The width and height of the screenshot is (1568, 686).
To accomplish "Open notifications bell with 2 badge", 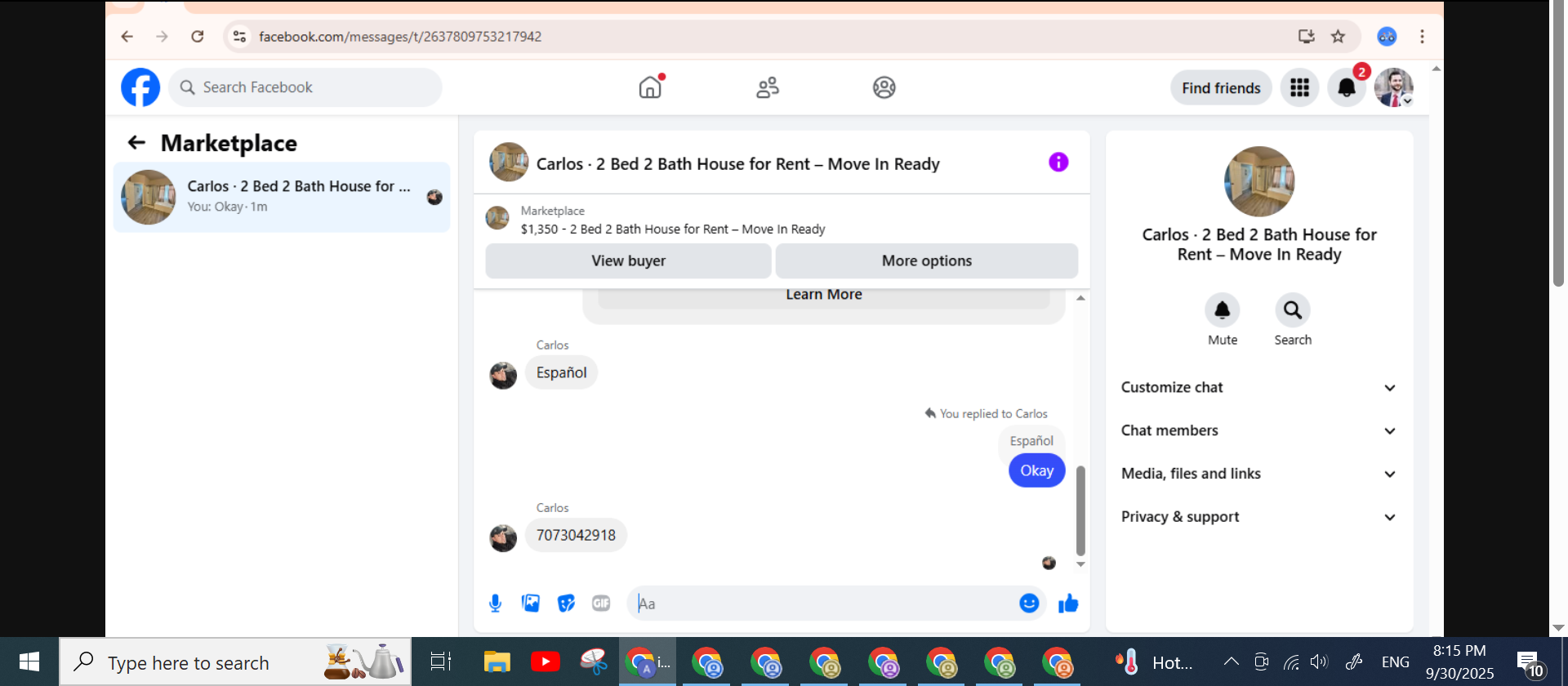I will (x=1347, y=87).
